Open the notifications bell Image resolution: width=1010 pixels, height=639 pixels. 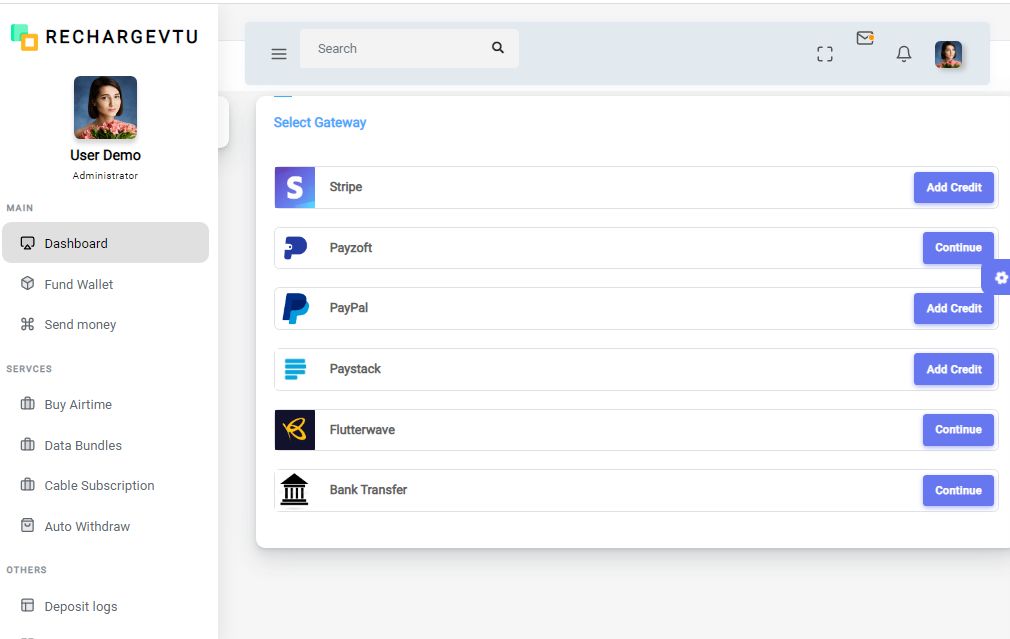tap(904, 54)
